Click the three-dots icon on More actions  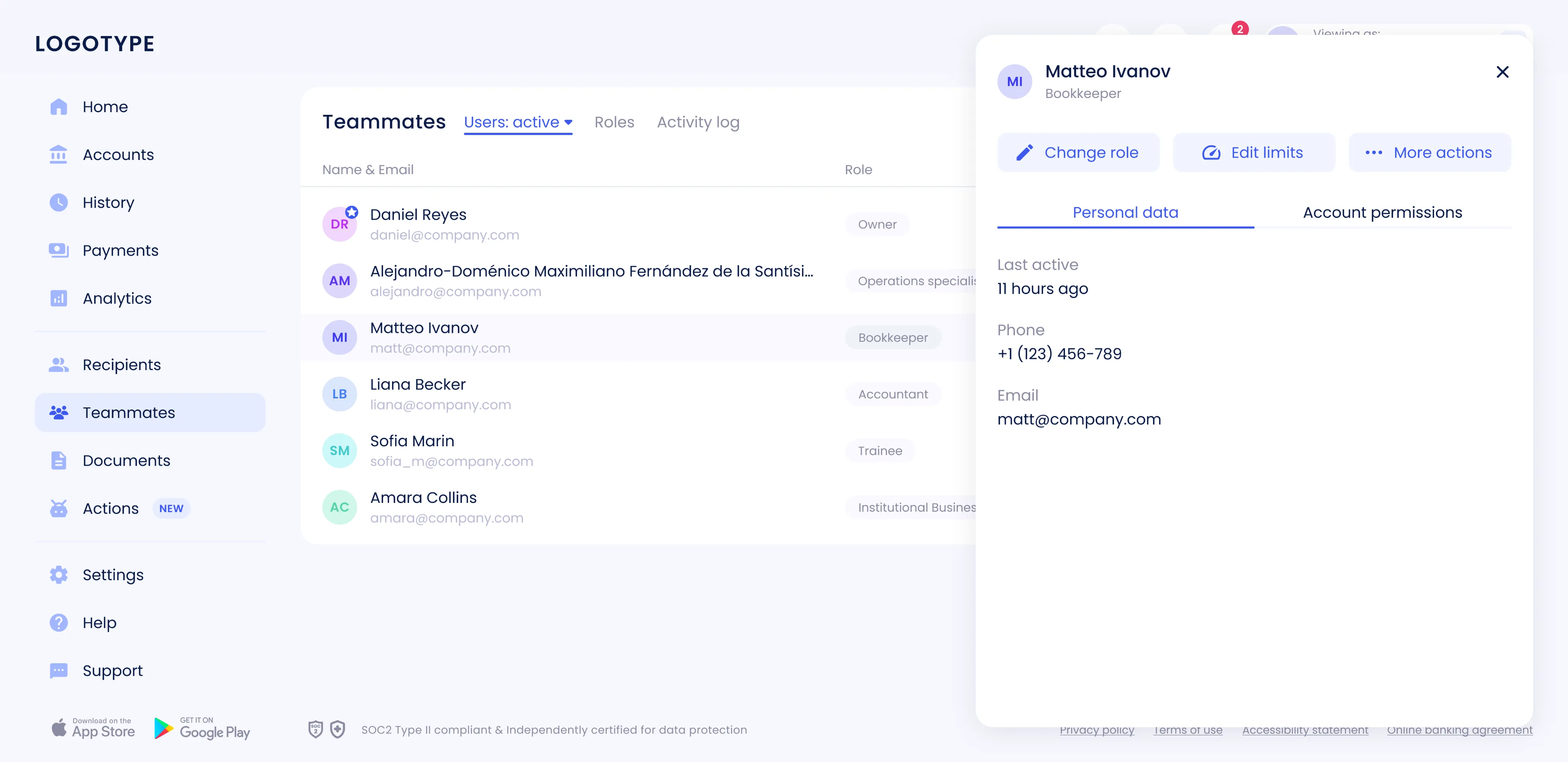pyautogui.click(x=1374, y=153)
